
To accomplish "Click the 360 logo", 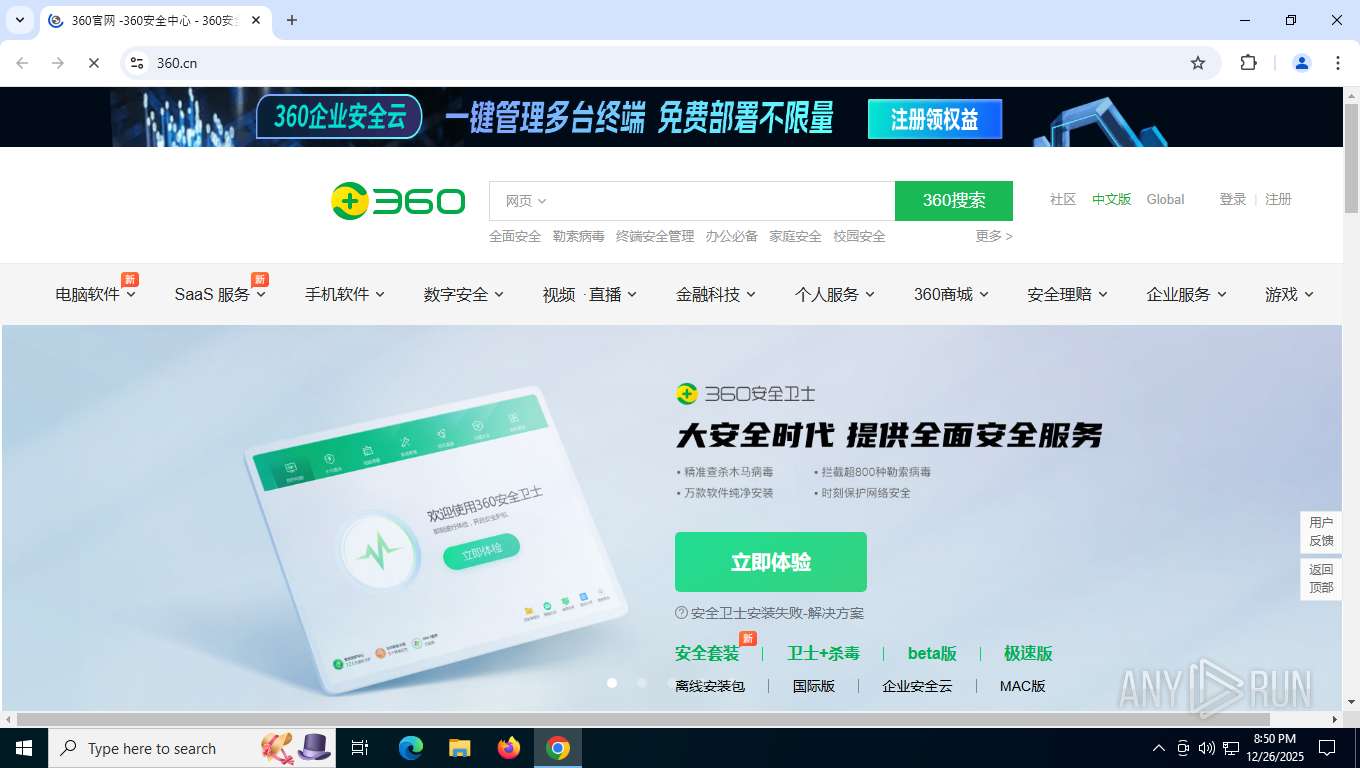I will click(398, 201).
